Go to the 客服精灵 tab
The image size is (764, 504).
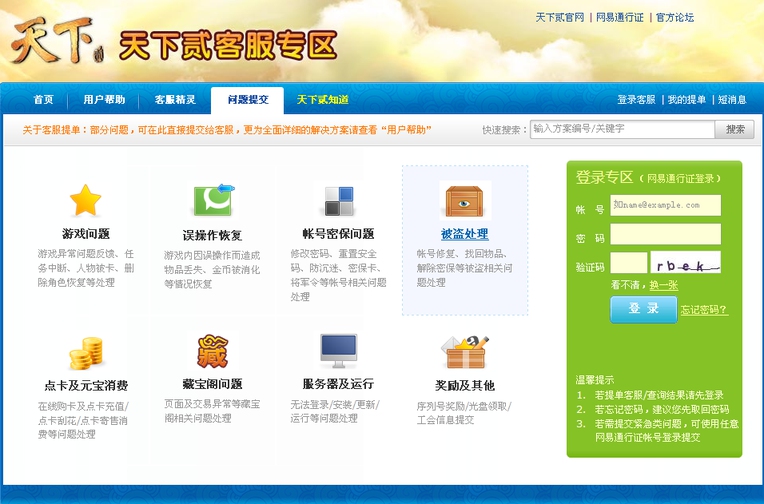[x=175, y=100]
